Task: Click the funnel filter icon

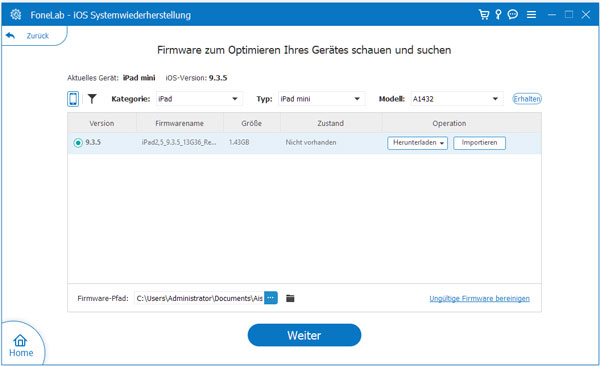Action: click(x=92, y=99)
